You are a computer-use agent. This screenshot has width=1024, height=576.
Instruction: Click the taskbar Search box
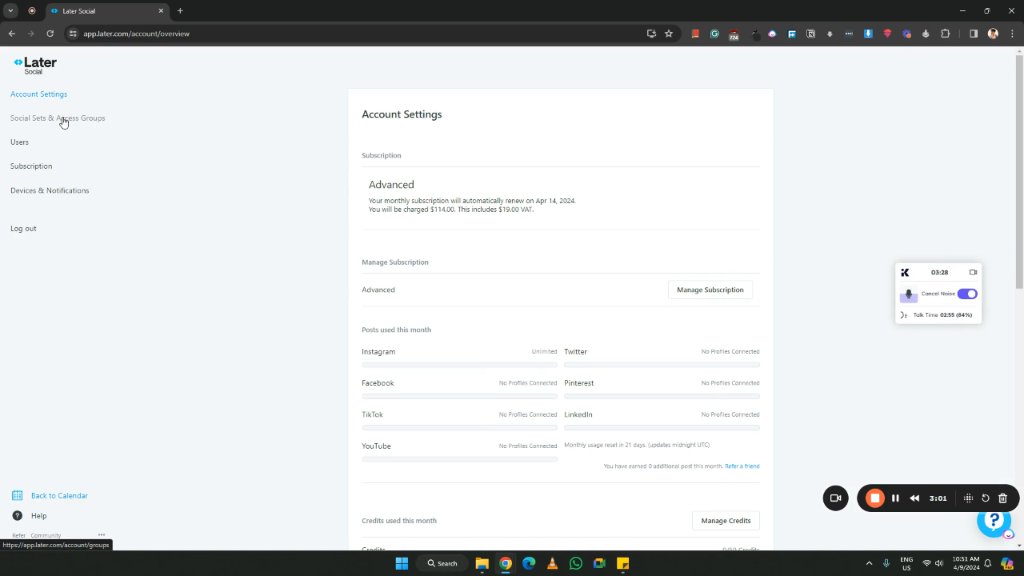(x=442, y=564)
